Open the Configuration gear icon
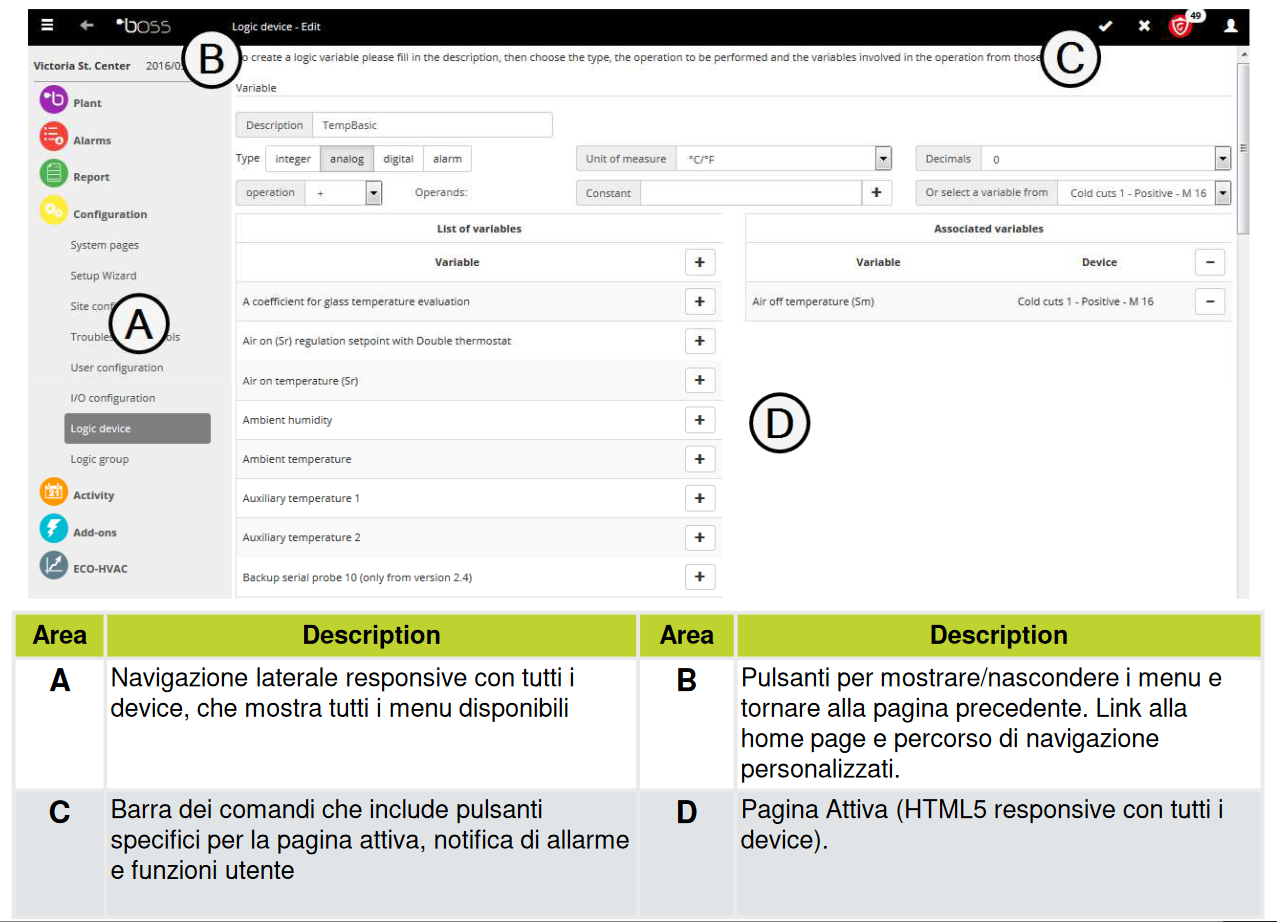 coord(53,212)
